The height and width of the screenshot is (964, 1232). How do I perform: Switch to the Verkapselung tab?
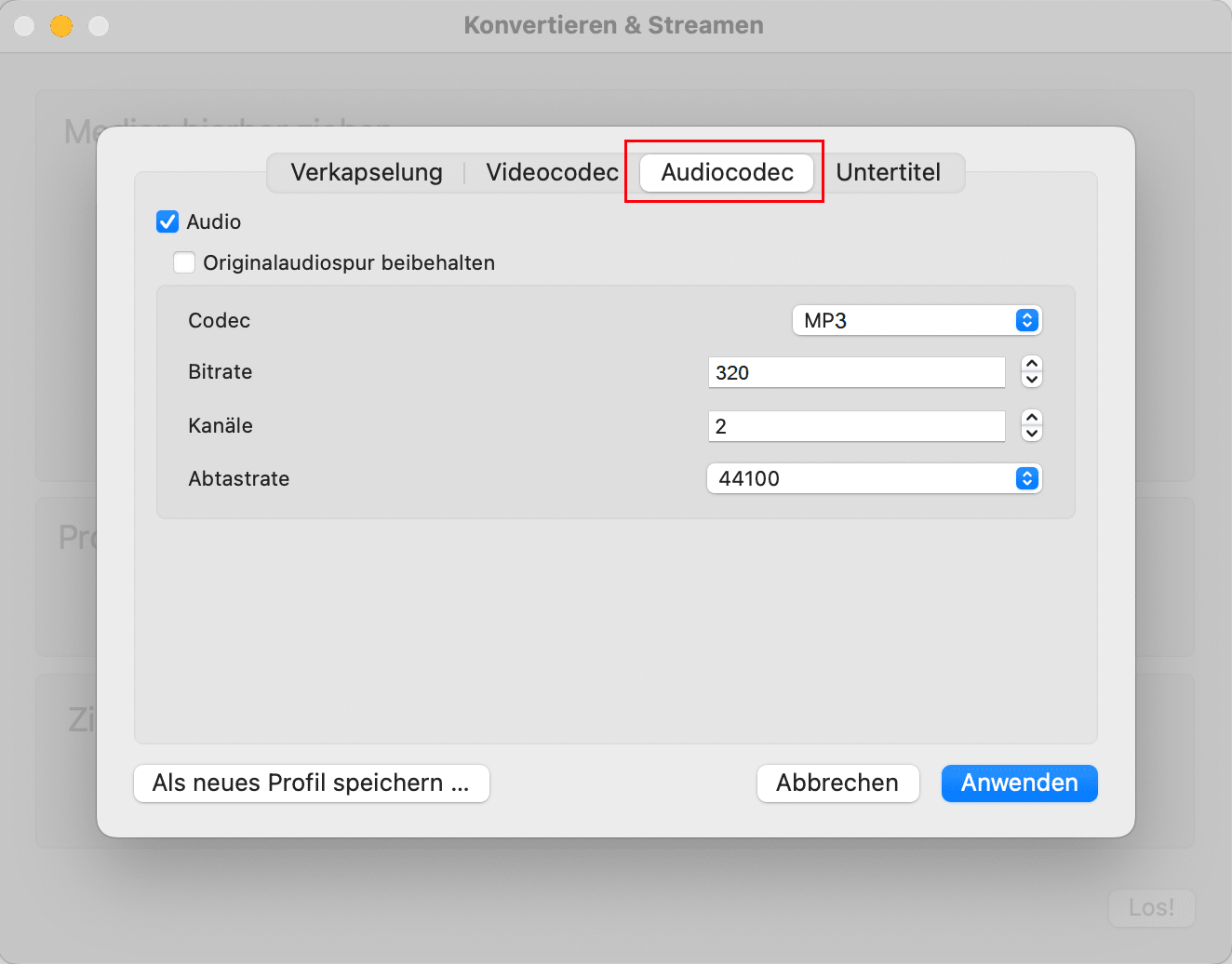tap(367, 172)
